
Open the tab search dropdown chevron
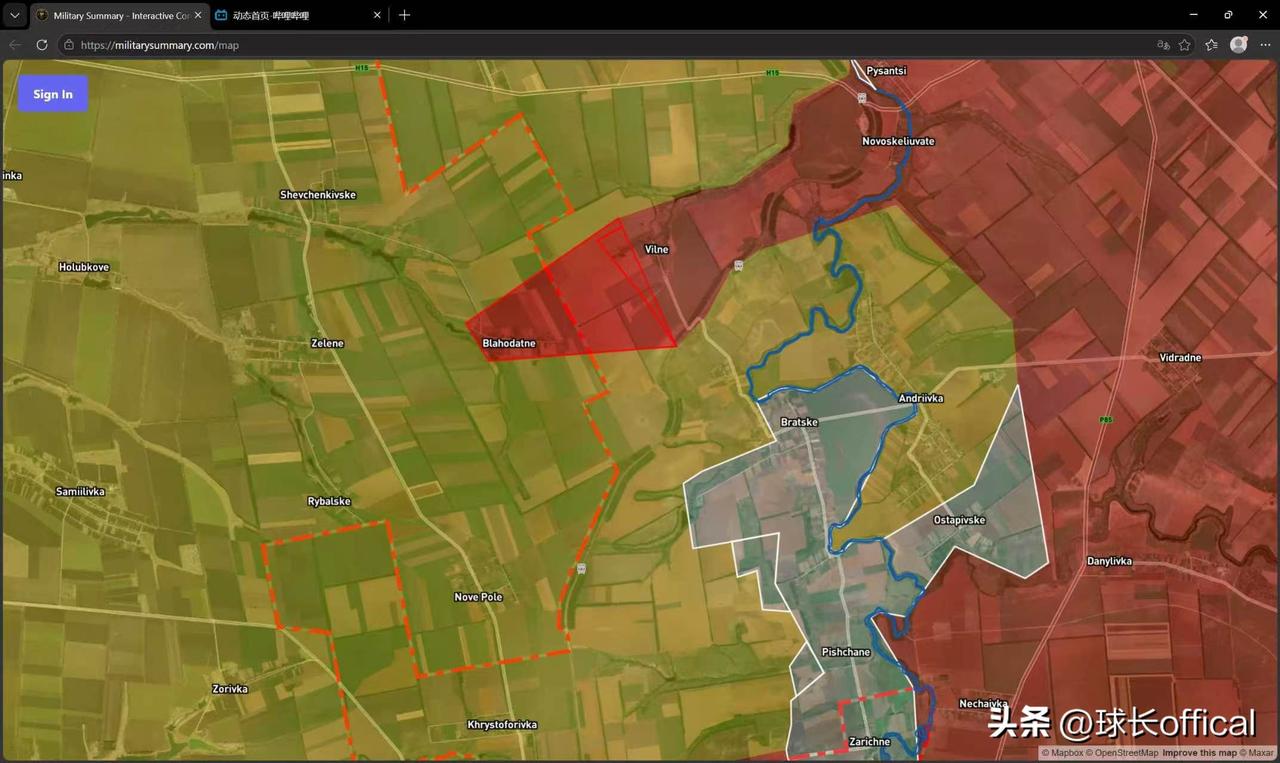[x=14, y=15]
